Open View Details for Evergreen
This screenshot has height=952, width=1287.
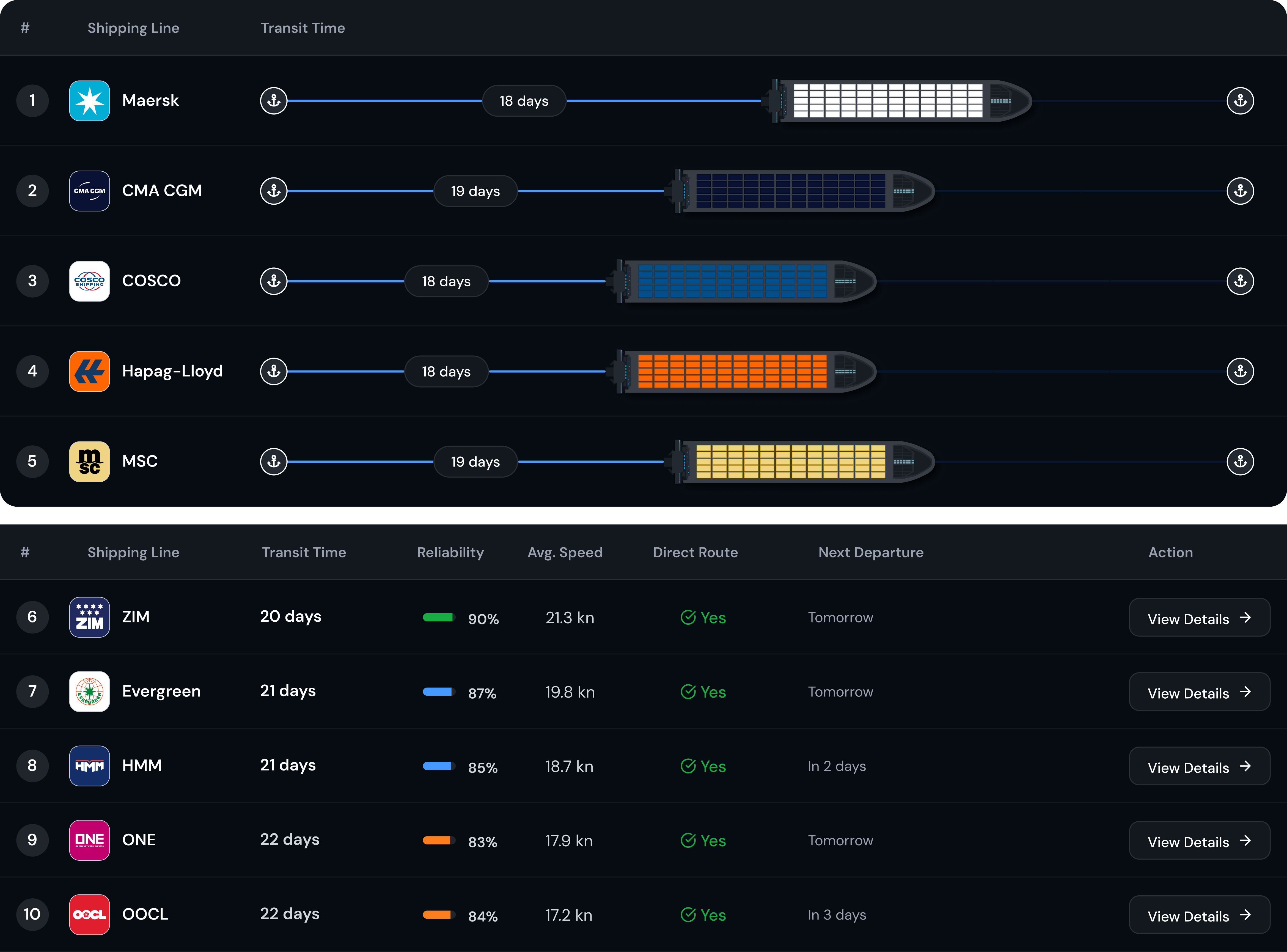click(1200, 692)
